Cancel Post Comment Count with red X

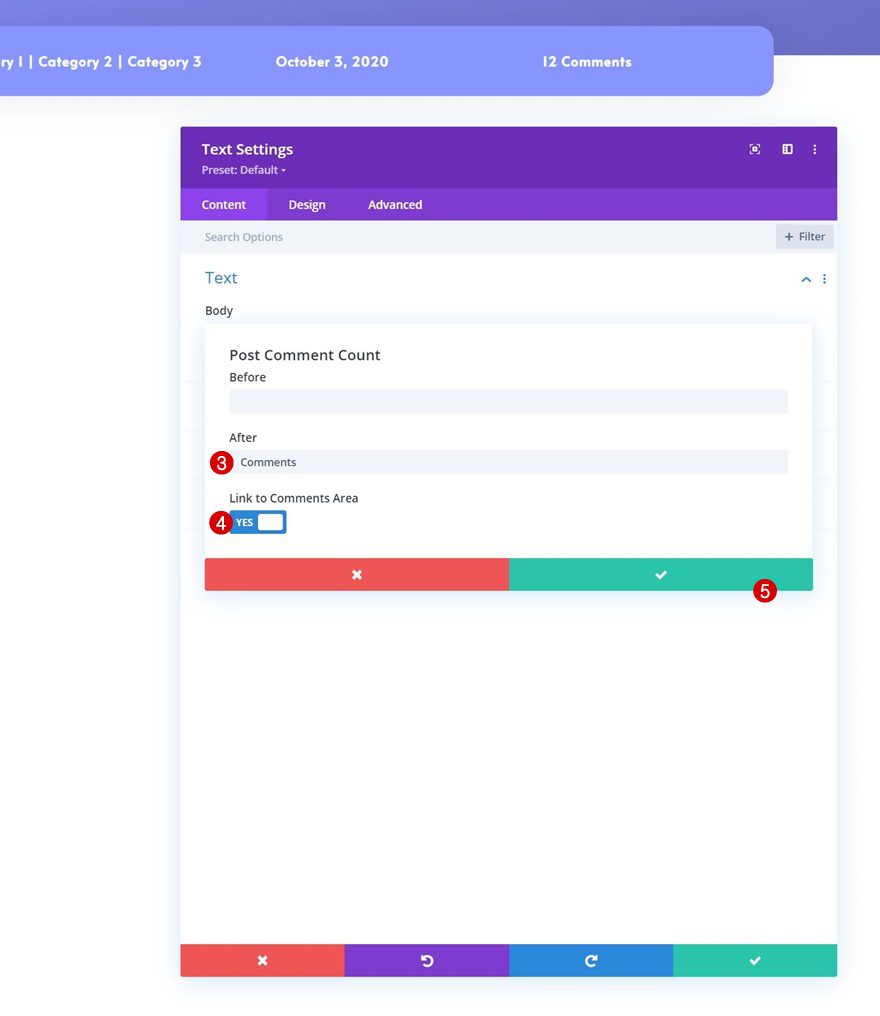pos(356,574)
